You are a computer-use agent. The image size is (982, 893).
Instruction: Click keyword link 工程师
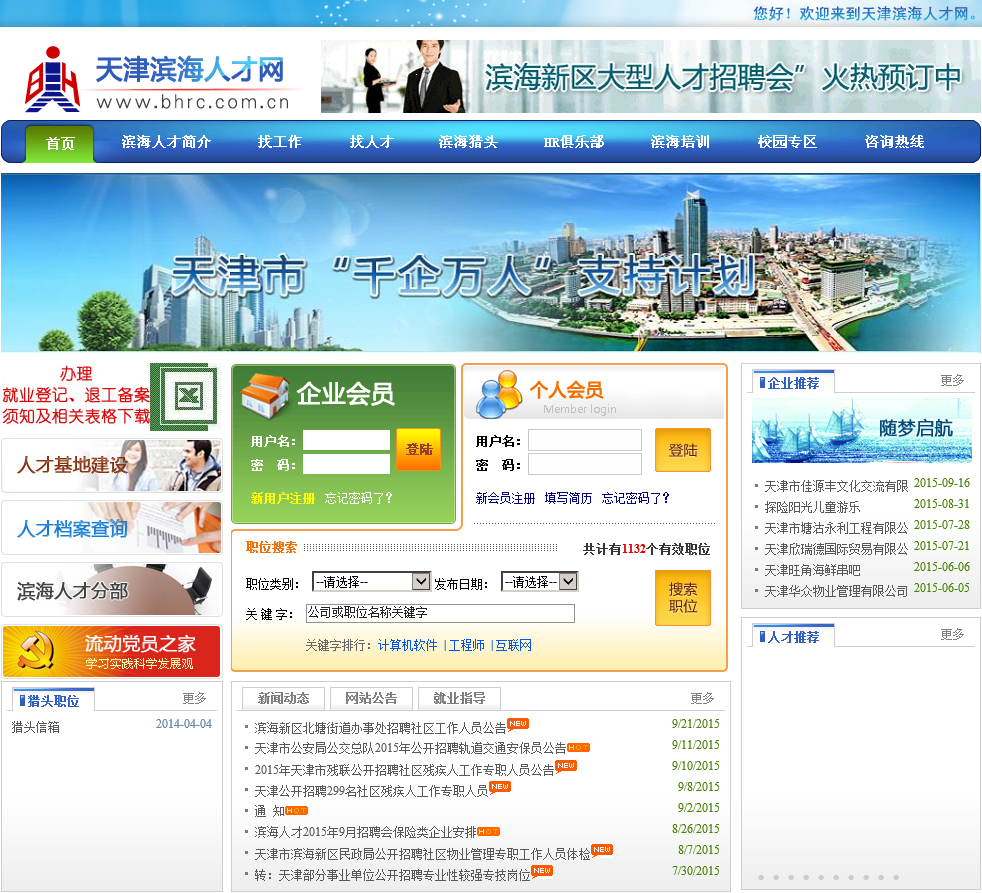point(467,645)
